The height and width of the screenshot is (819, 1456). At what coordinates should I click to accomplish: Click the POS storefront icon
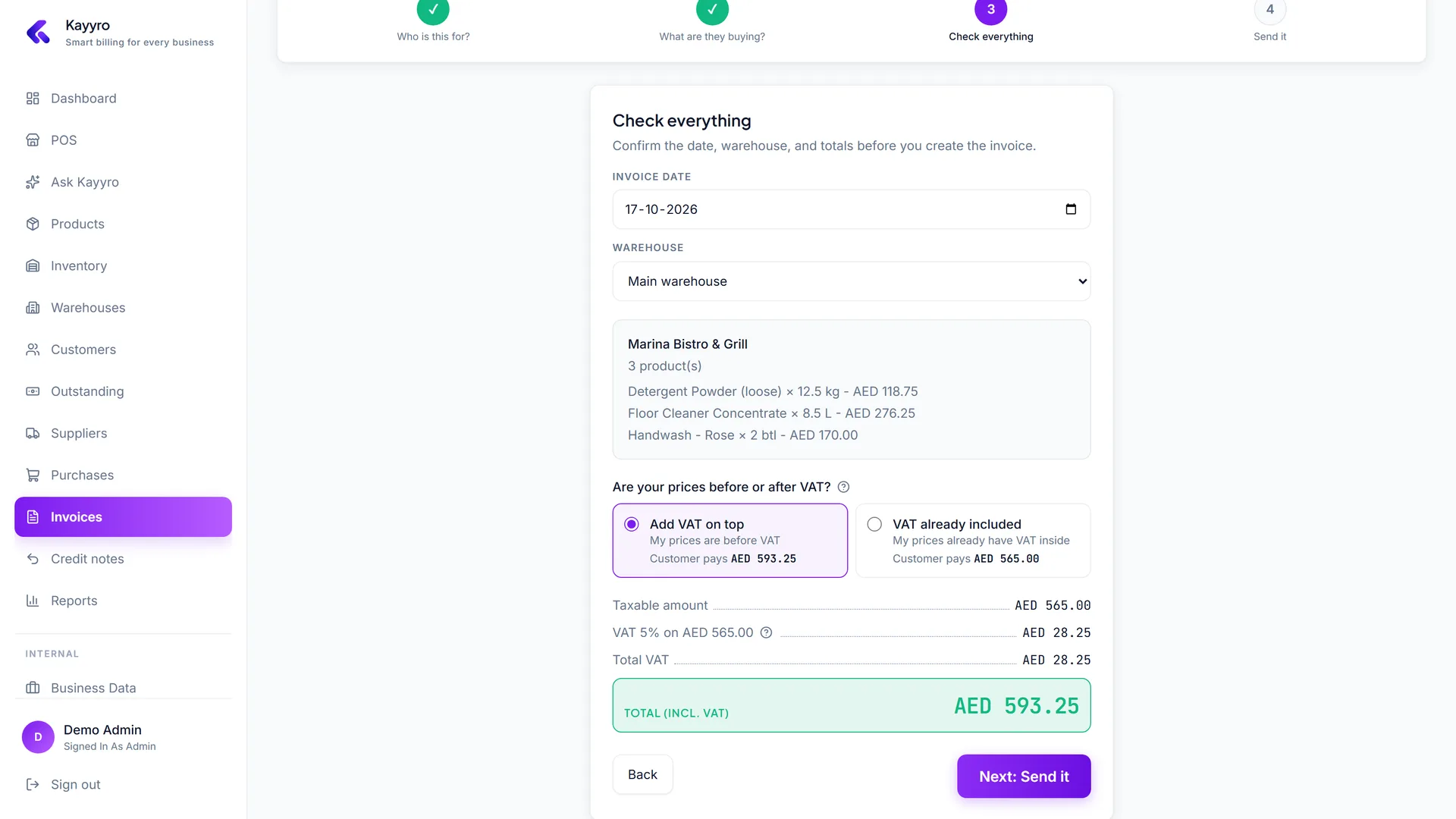pyautogui.click(x=33, y=140)
